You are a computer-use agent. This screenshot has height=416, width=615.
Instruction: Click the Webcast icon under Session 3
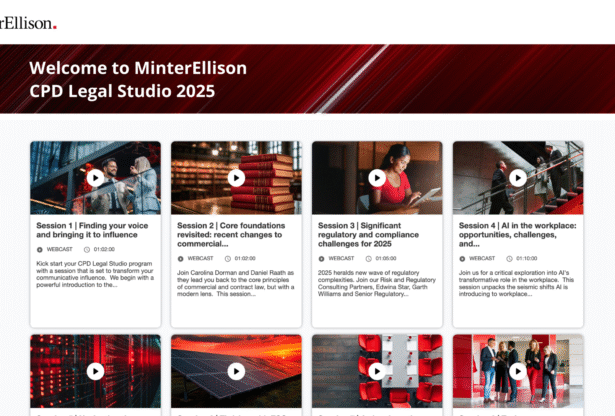coord(322,258)
